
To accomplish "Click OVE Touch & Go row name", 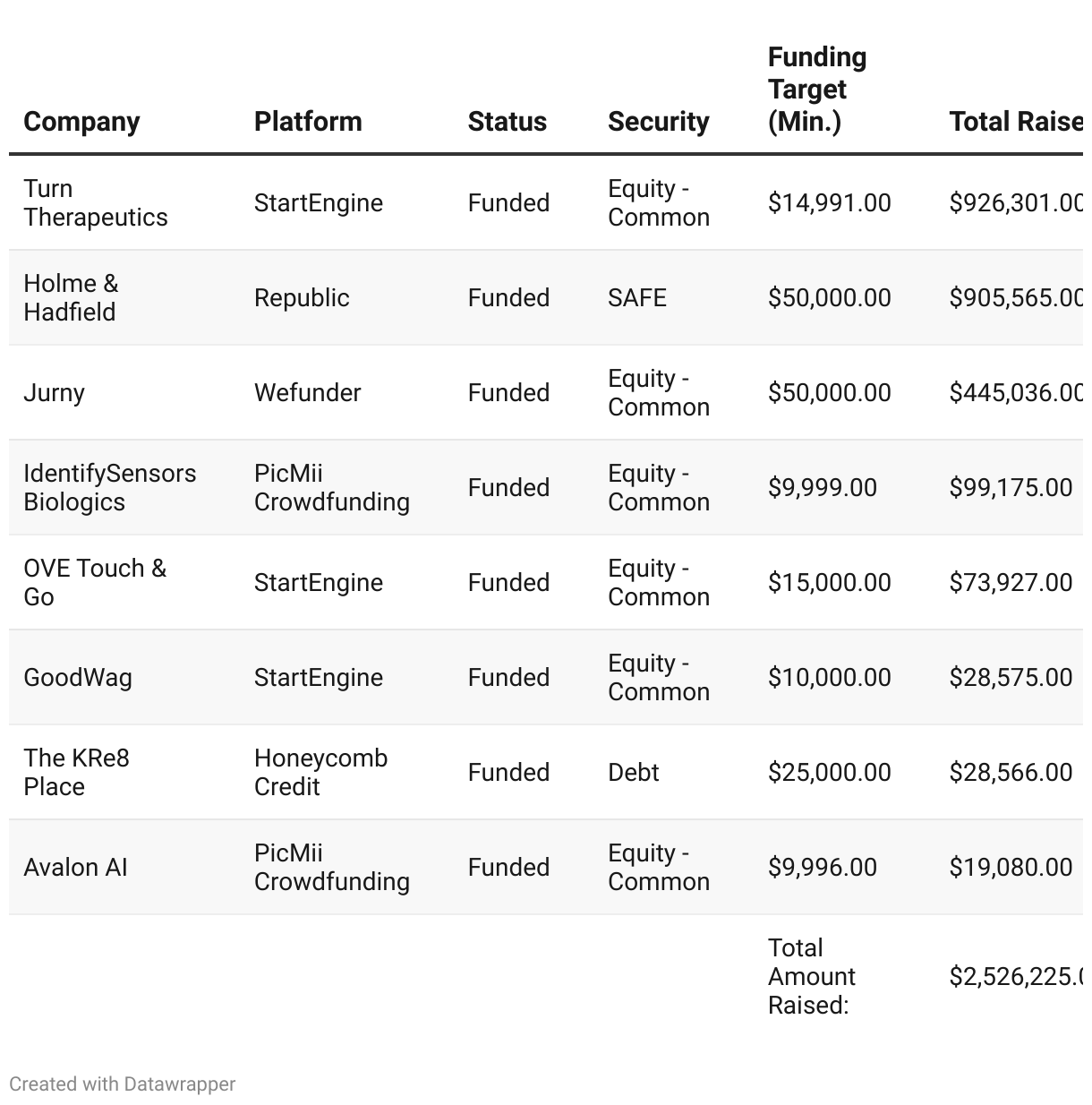I will [95, 583].
